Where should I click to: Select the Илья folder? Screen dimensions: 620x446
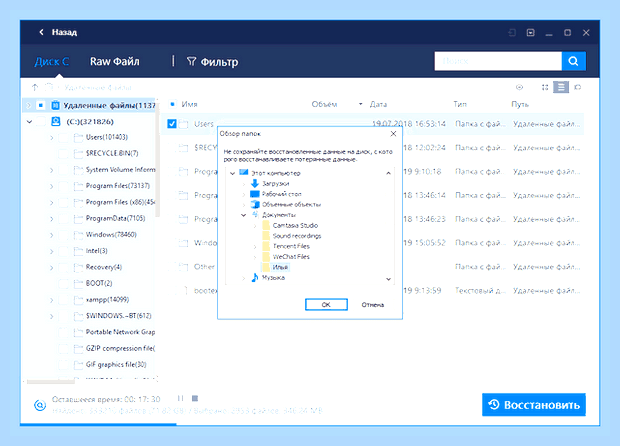coord(280,267)
